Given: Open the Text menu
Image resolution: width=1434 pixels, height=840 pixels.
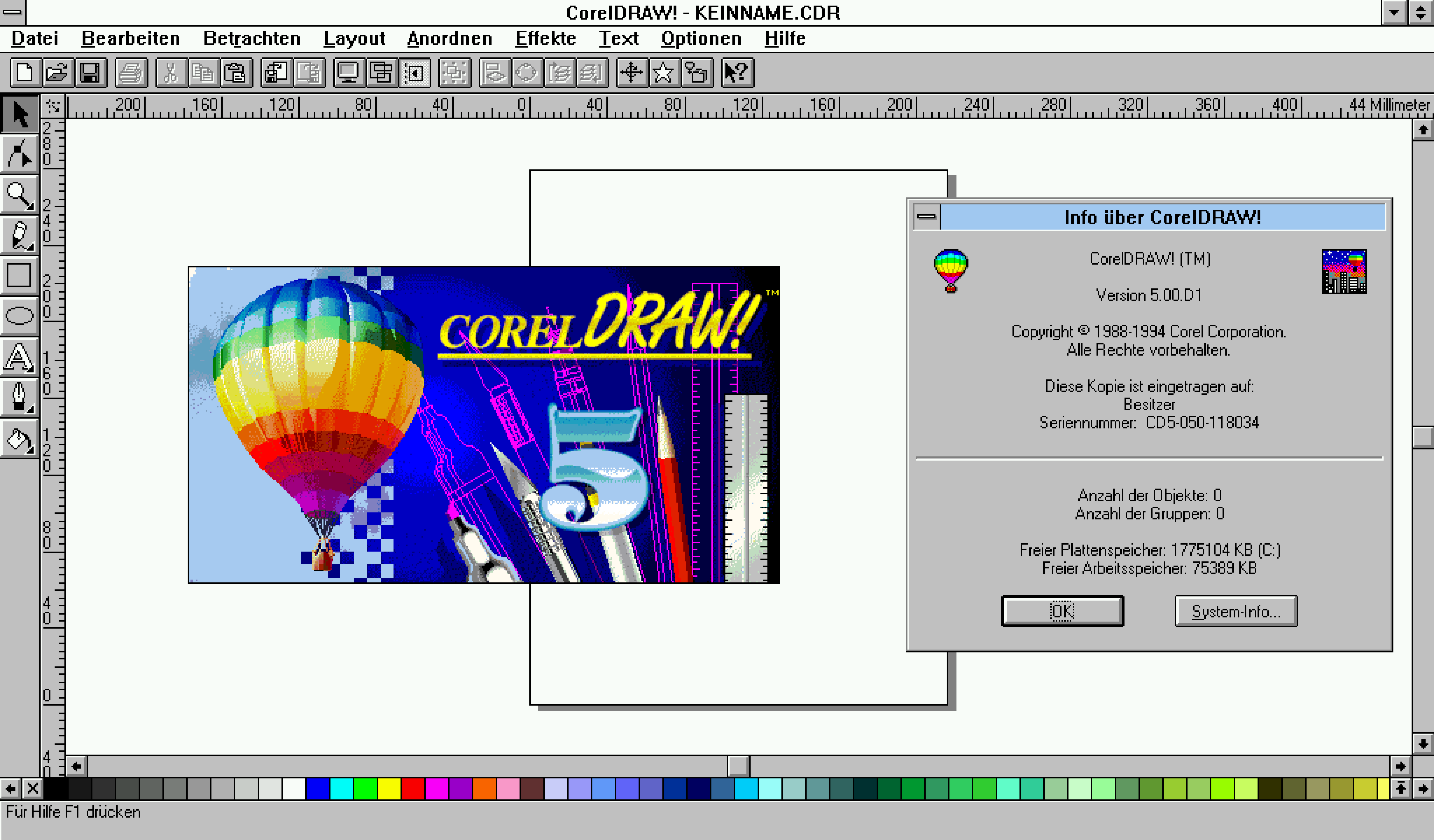Looking at the screenshot, I should [x=619, y=38].
